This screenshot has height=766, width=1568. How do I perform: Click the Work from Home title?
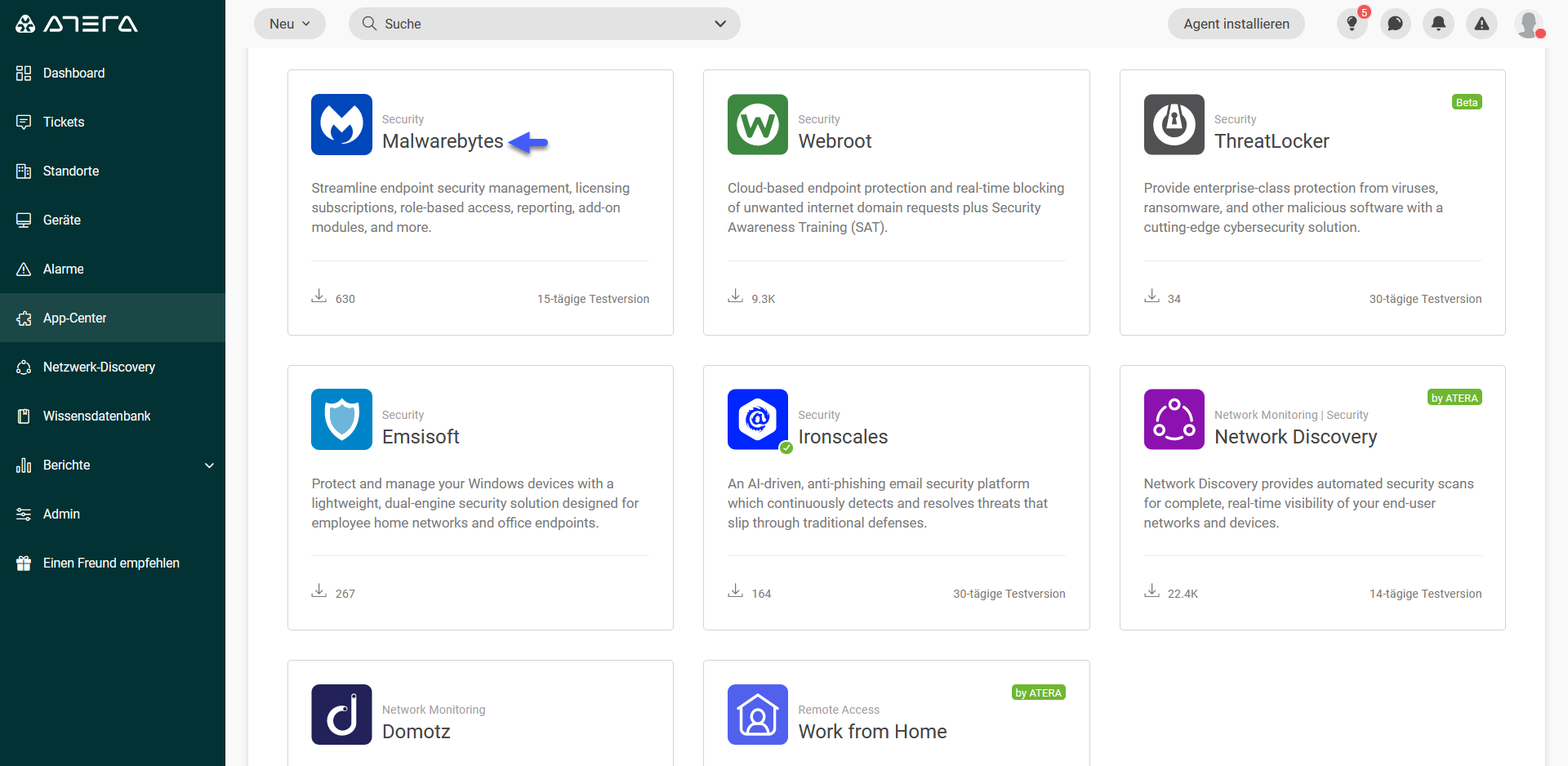(x=872, y=732)
